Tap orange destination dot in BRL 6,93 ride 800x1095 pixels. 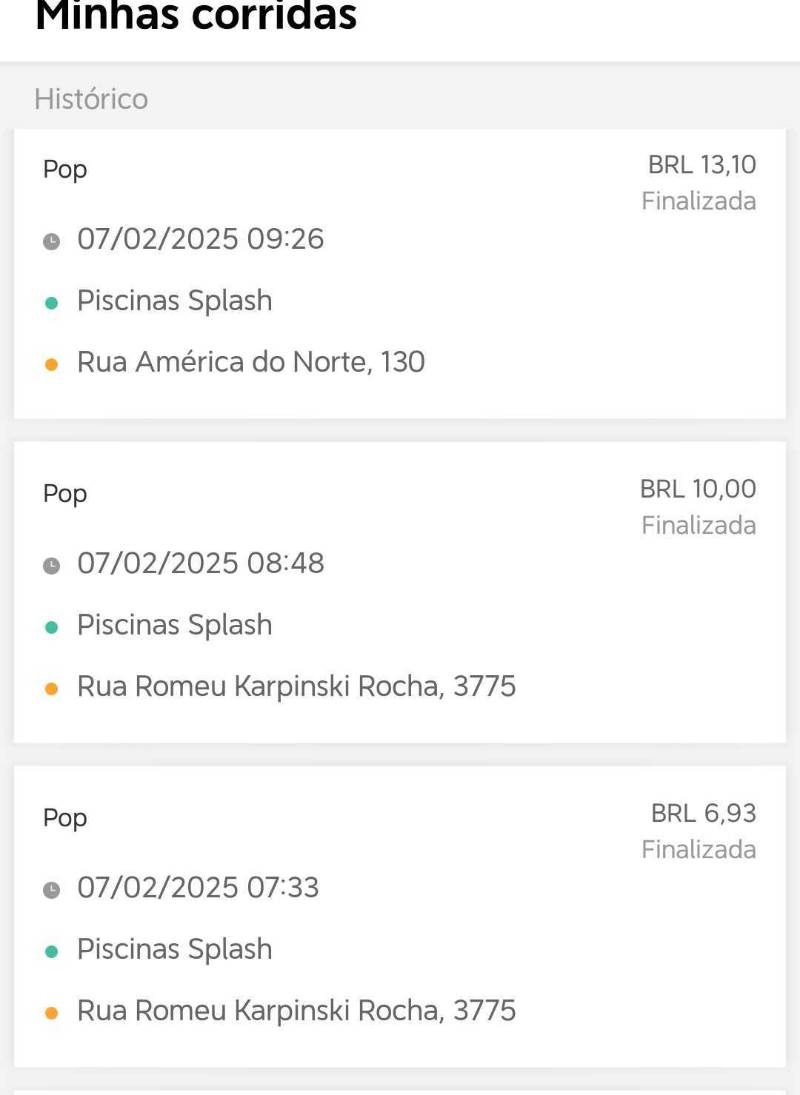51,1013
